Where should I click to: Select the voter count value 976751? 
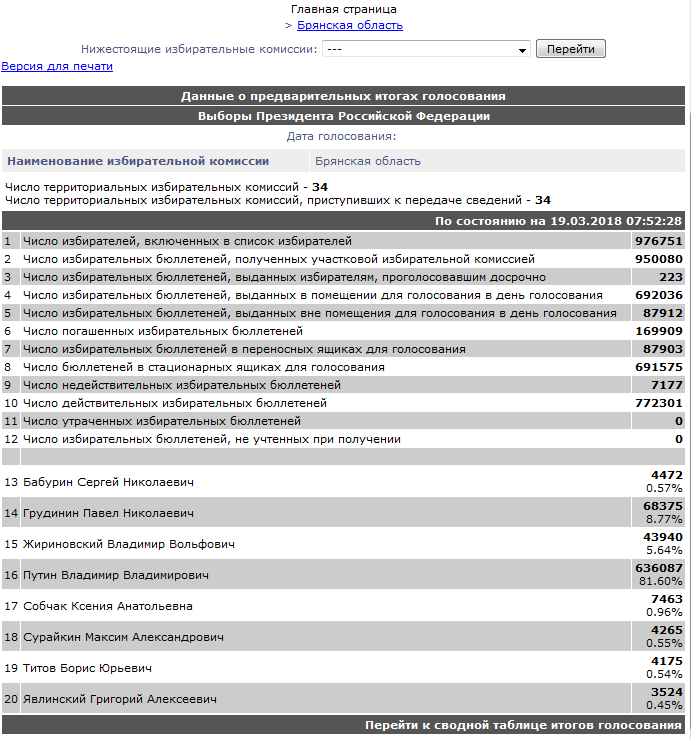tap(658, 241)
